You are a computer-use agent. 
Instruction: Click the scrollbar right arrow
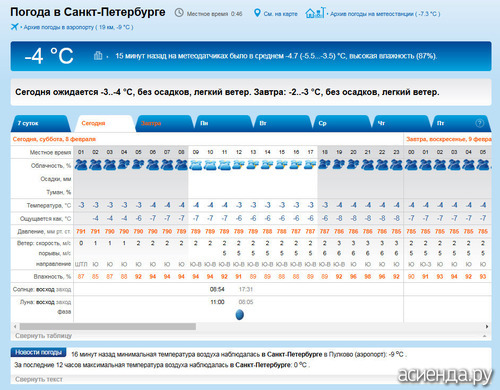pos(487,326)
